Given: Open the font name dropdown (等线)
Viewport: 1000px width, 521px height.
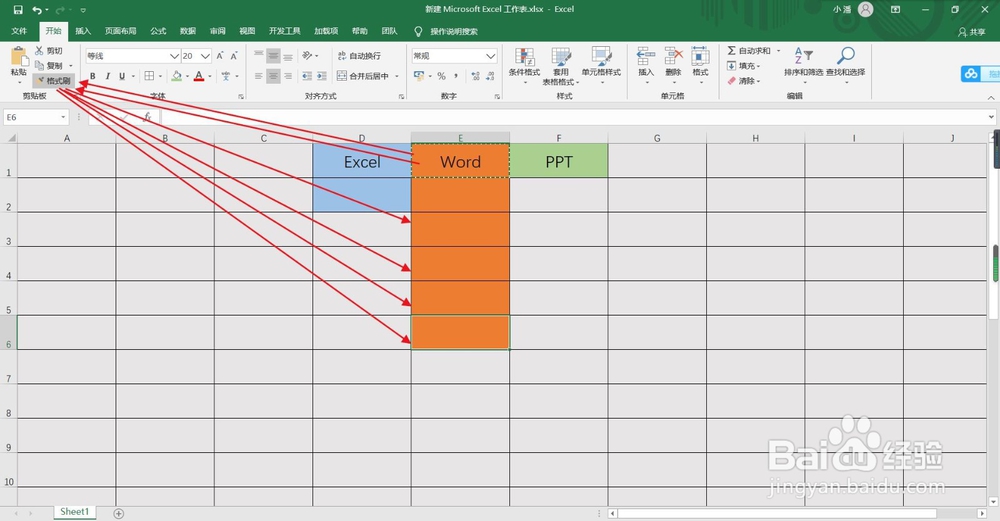Looking at the screenshot, I should coord(174,56).
